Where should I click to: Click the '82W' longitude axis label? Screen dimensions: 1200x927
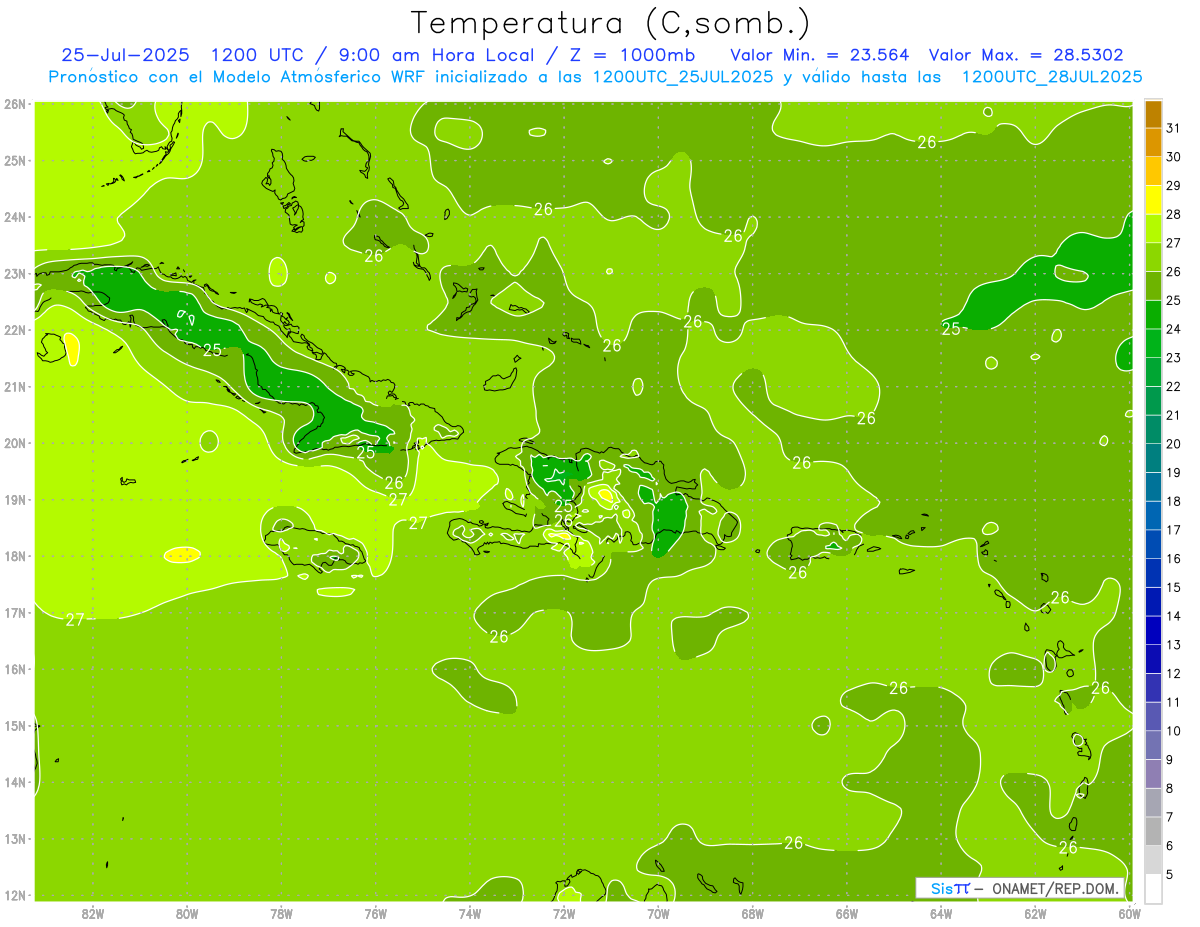(x=92, y=913)
